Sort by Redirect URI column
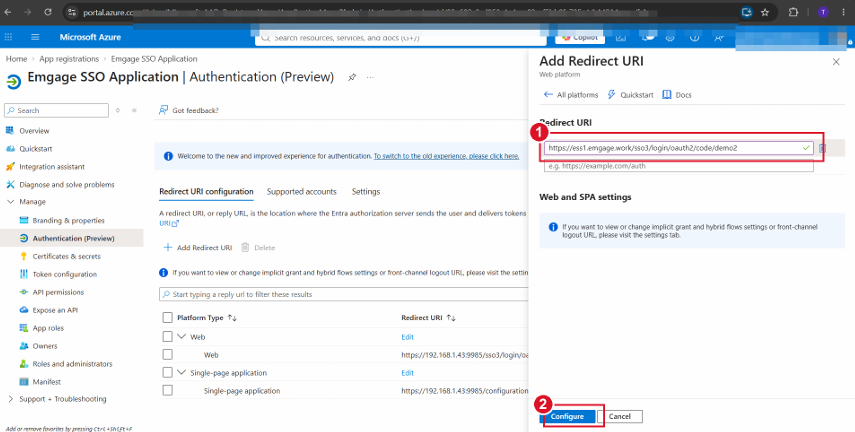 click(428, 317)
